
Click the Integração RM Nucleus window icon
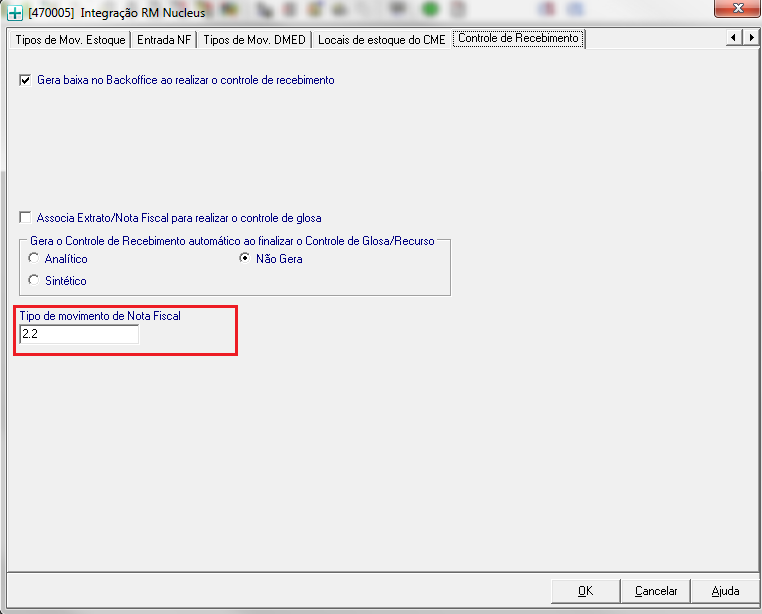coord(15,13)
